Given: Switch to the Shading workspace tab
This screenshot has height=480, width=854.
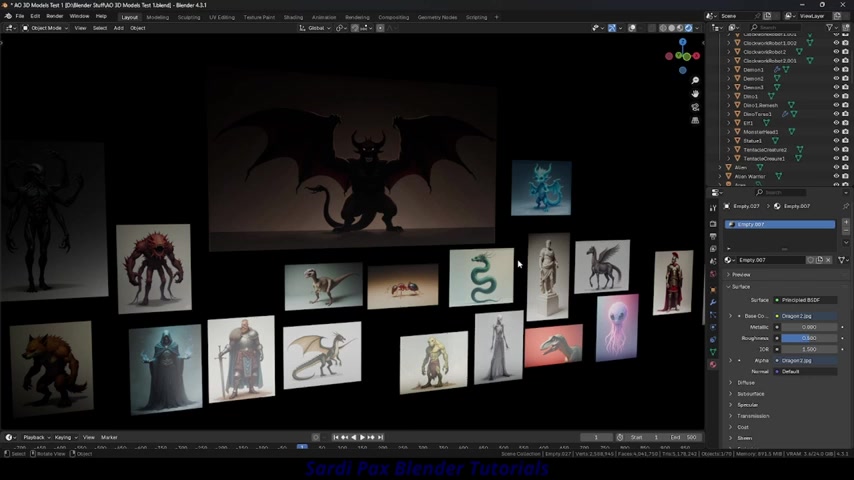Looking at the screenshot, I should (293, 17).
